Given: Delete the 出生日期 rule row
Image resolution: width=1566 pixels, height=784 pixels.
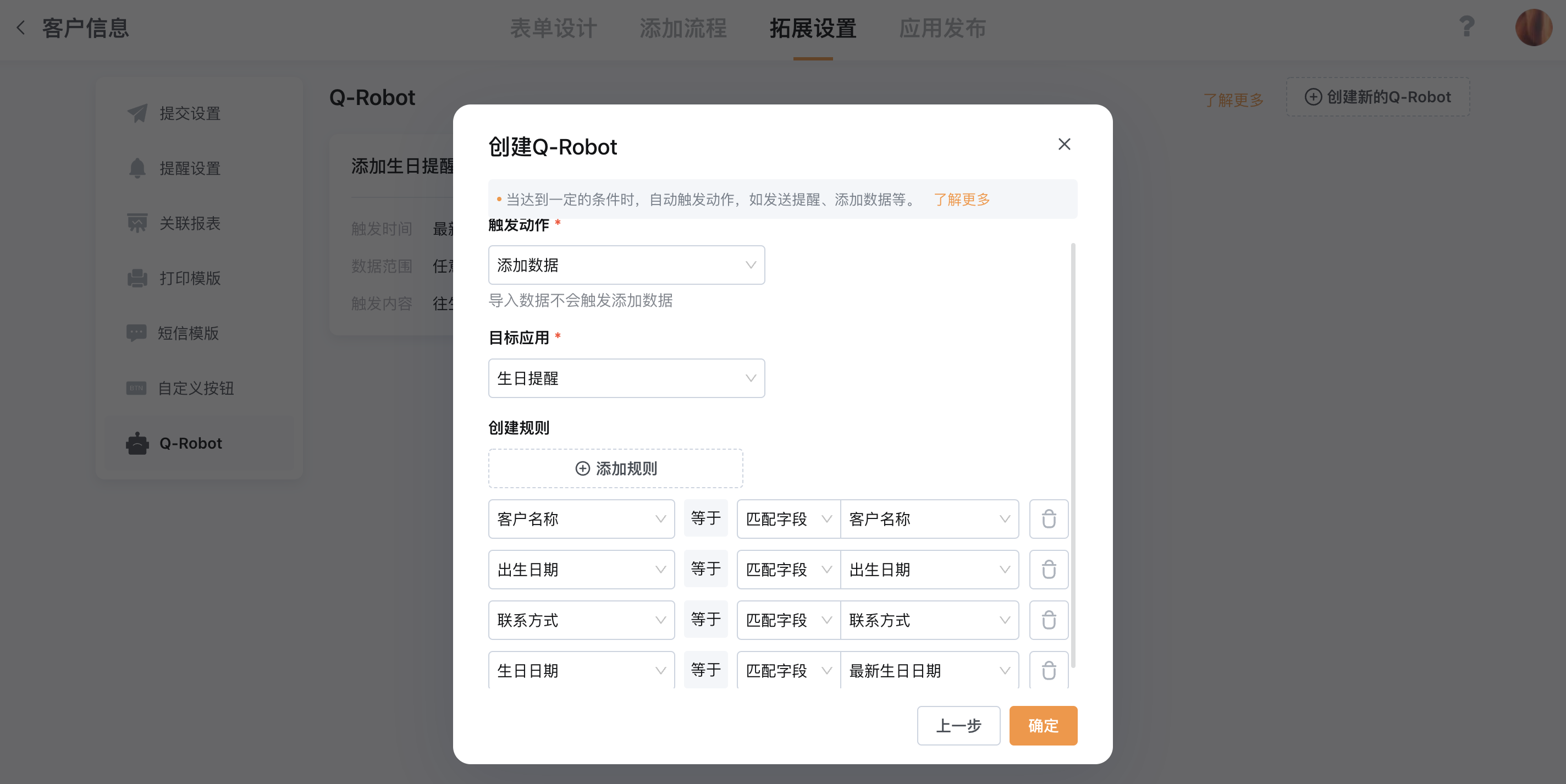Looking at the screenshot, I should [1049, 570].
